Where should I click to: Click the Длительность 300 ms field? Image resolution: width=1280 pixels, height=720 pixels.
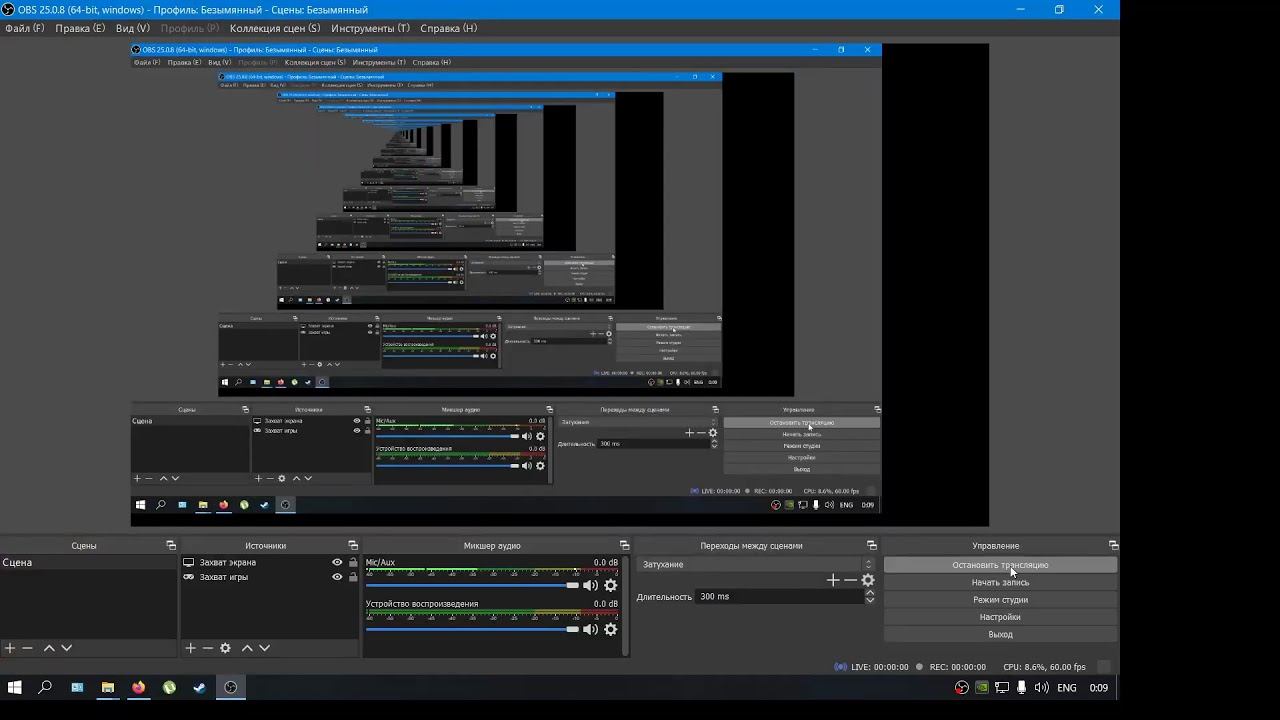pyautogui.click(x=780, y=596)
